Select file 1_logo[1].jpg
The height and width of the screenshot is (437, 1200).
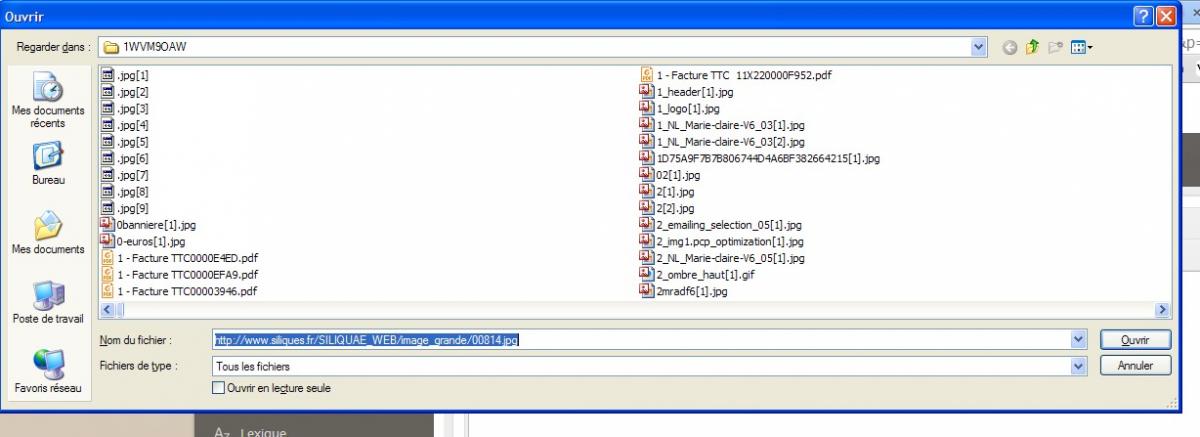tap(687, 108)
